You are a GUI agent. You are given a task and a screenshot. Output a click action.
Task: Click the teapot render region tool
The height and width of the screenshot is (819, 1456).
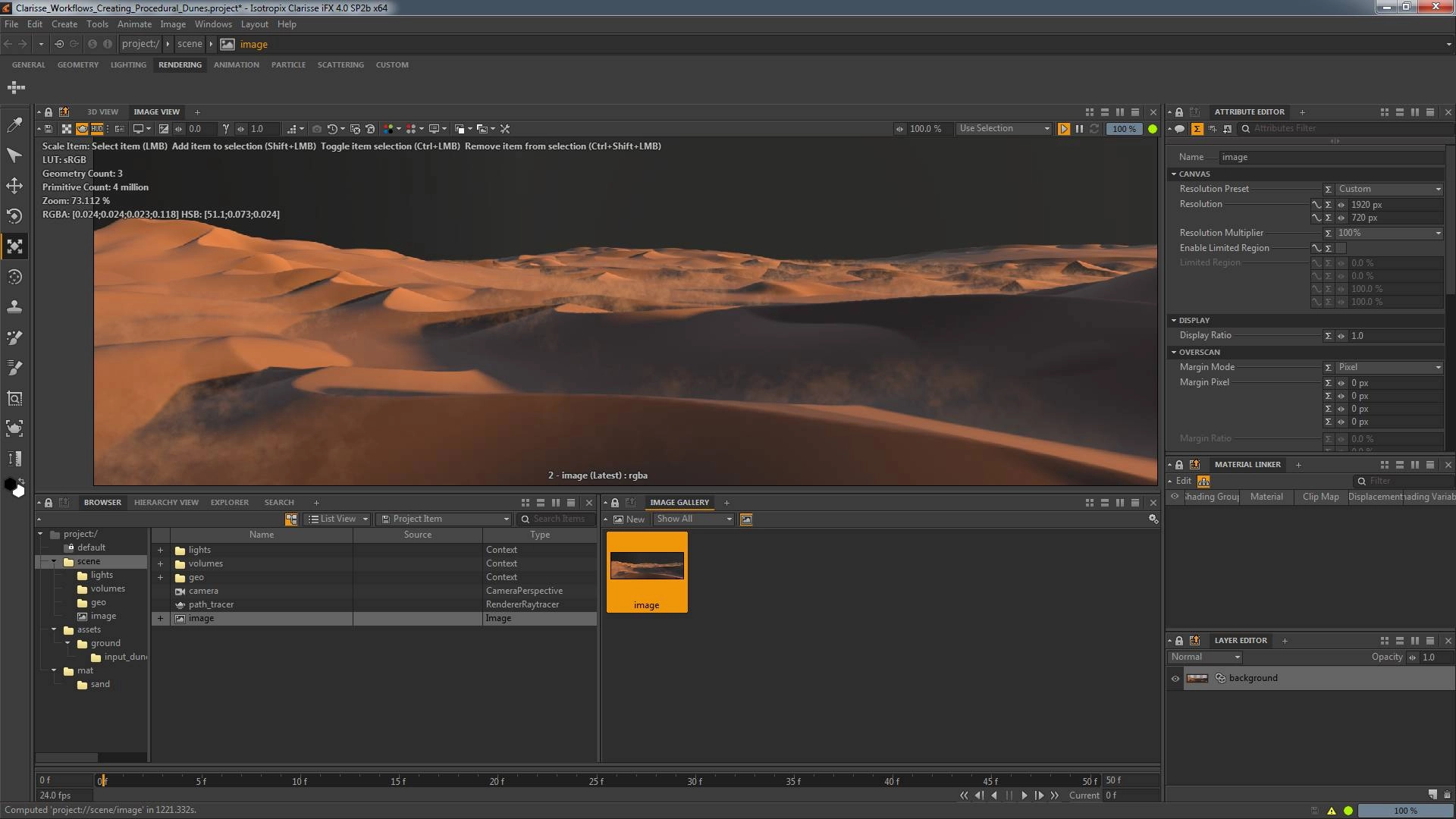pyautogui.click(x=14, y=428)
